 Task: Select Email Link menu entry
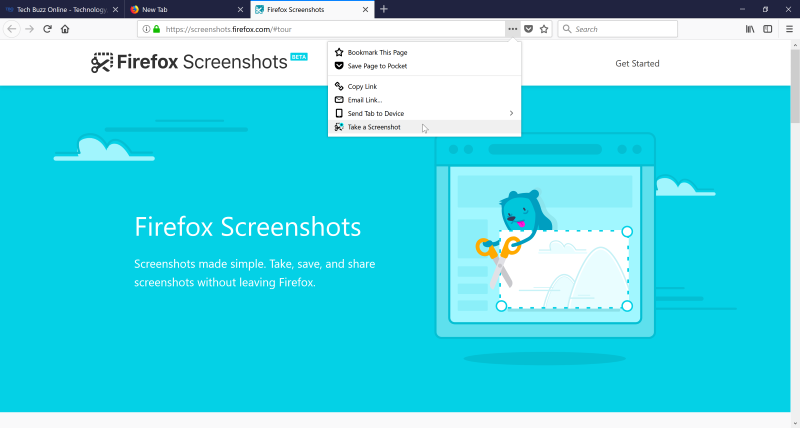click(x=424, y=100)
